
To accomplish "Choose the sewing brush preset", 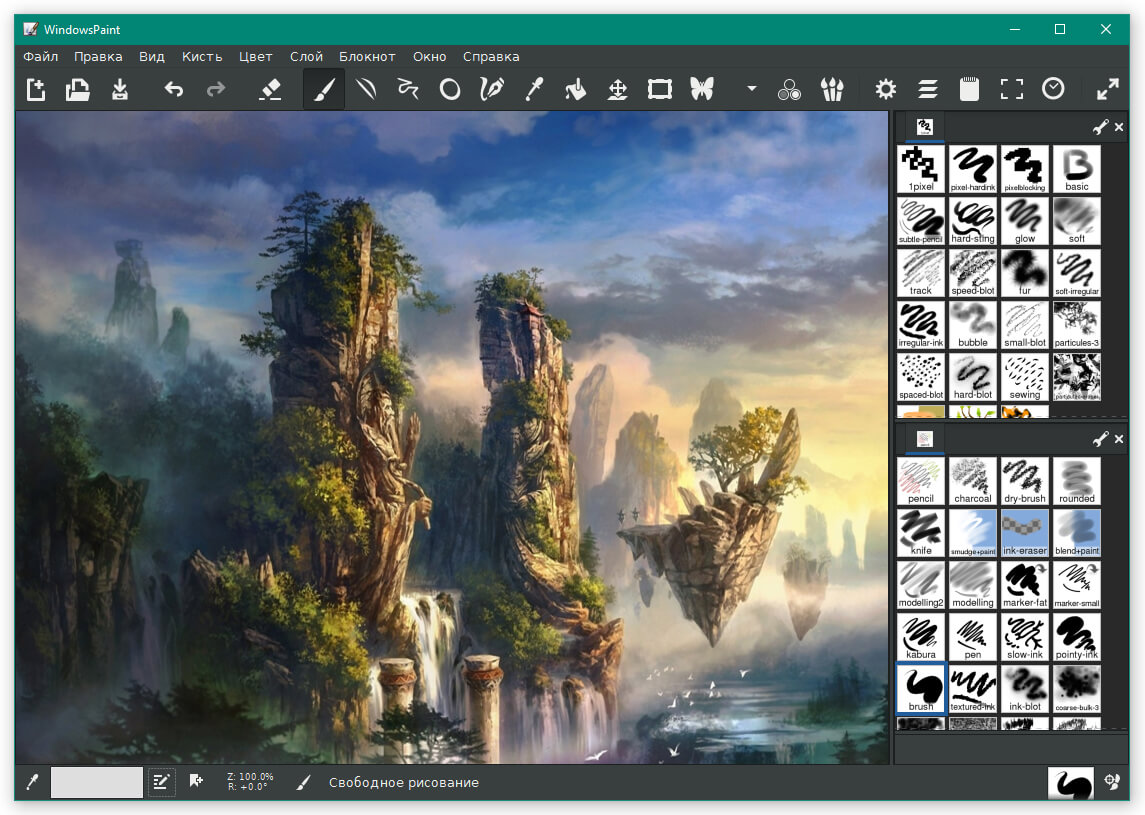I will [1025, 377].
